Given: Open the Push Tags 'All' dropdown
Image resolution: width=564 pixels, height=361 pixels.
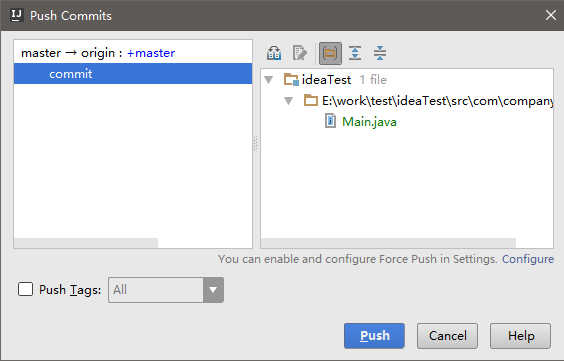Looking at the screenshot, I should [x=213, y=290].
